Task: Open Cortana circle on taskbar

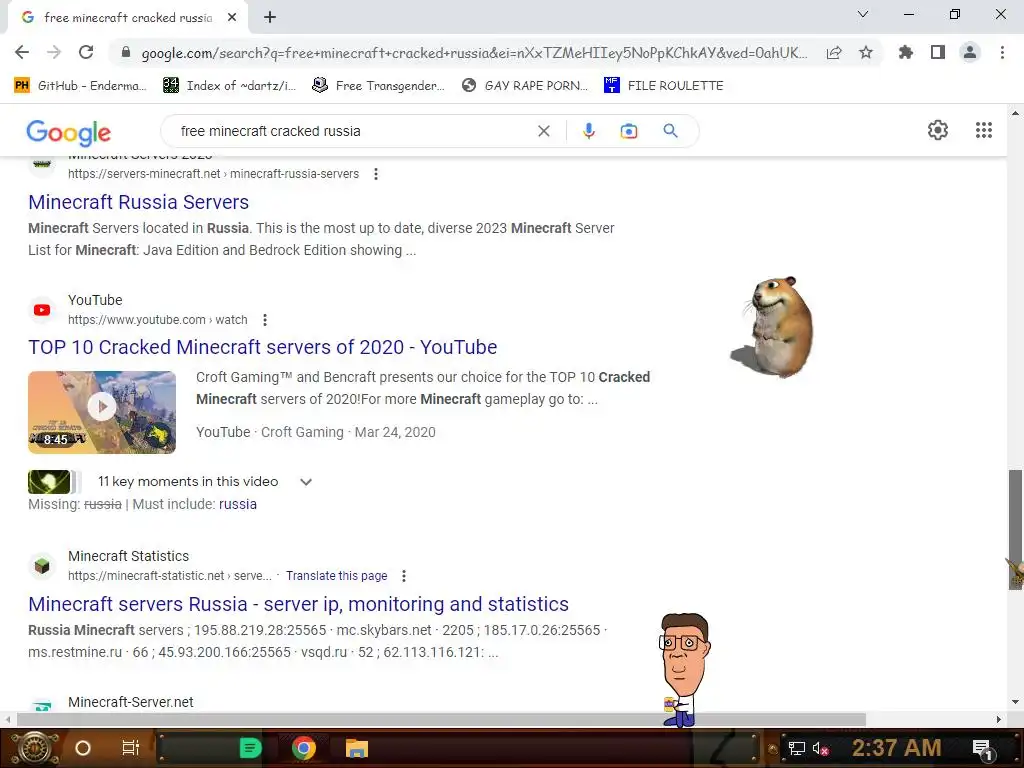Action: [83, 748]
